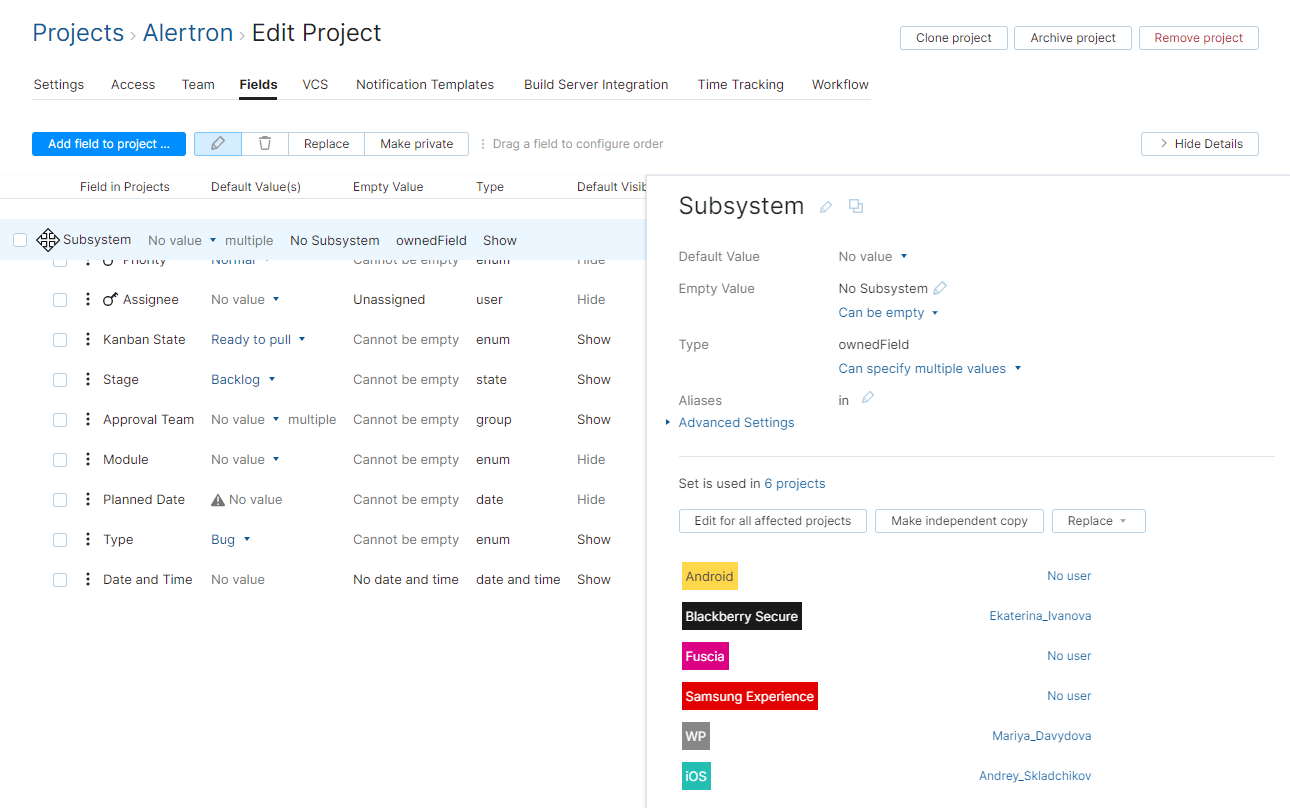Click the yellow Android subsystem swatch
This screenshot has width=1290, height=808.
click(709, 576)
